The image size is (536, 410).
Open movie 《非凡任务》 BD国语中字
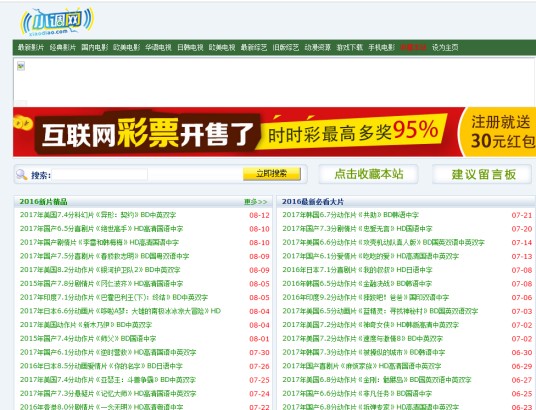357,393
